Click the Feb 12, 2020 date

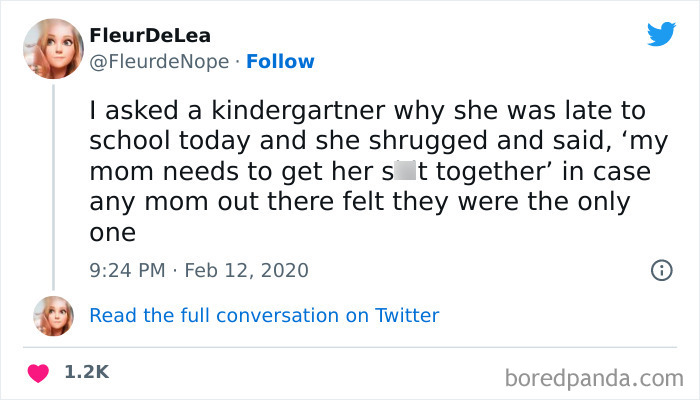[243, 270]
